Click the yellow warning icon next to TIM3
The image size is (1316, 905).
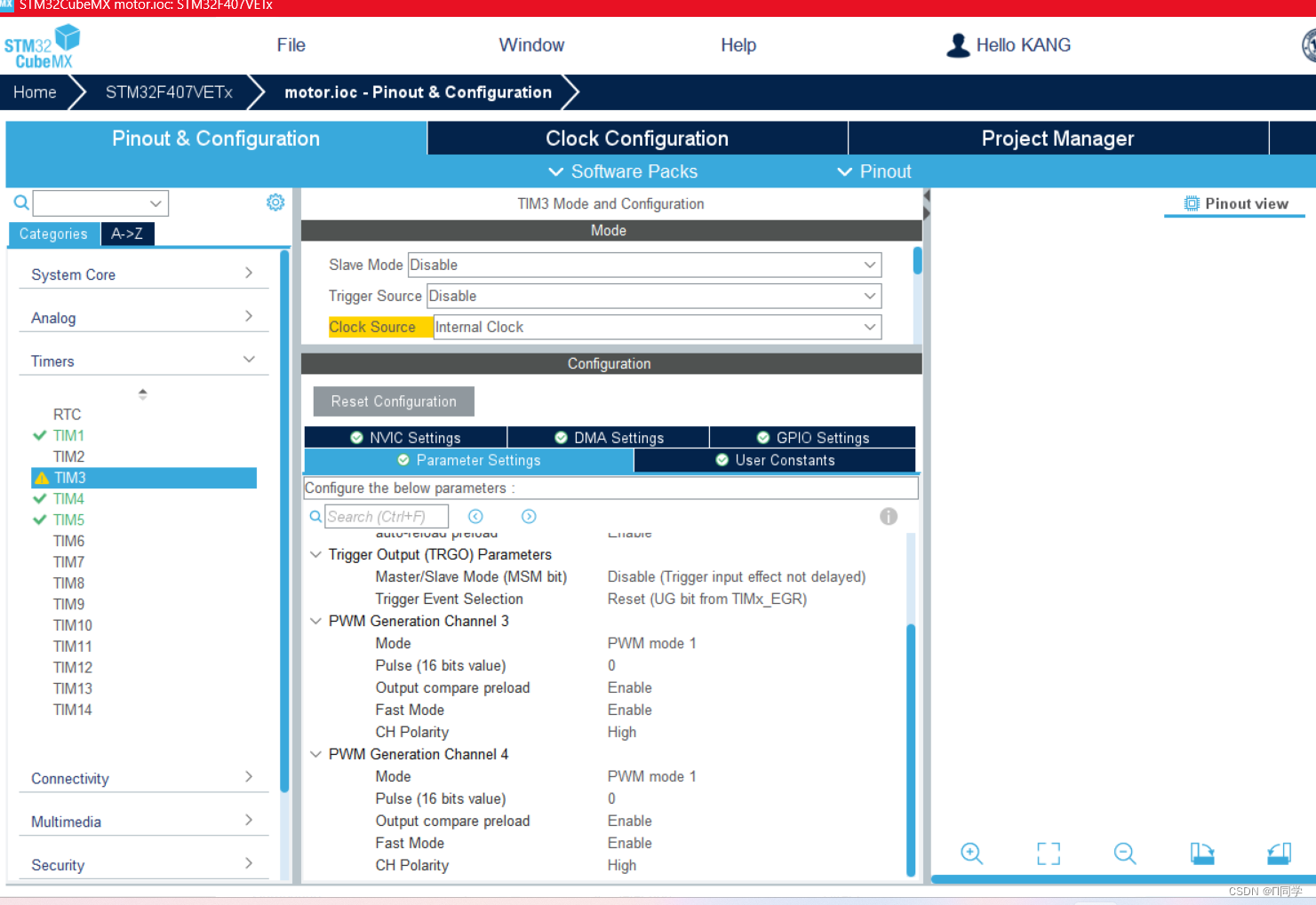pyautogui.click(x=41, y=478)
